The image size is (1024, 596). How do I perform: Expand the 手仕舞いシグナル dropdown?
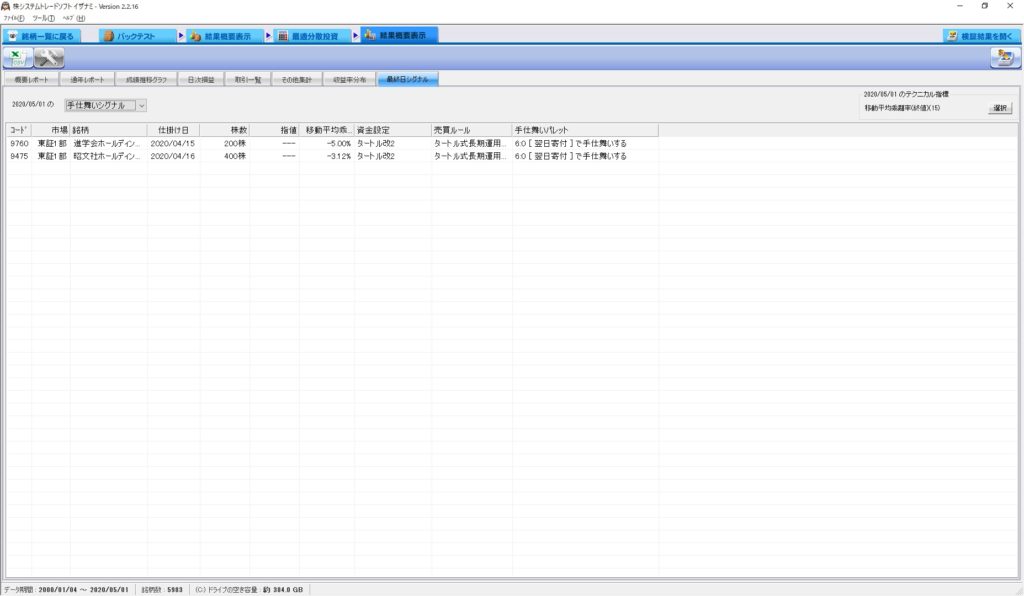141,104
